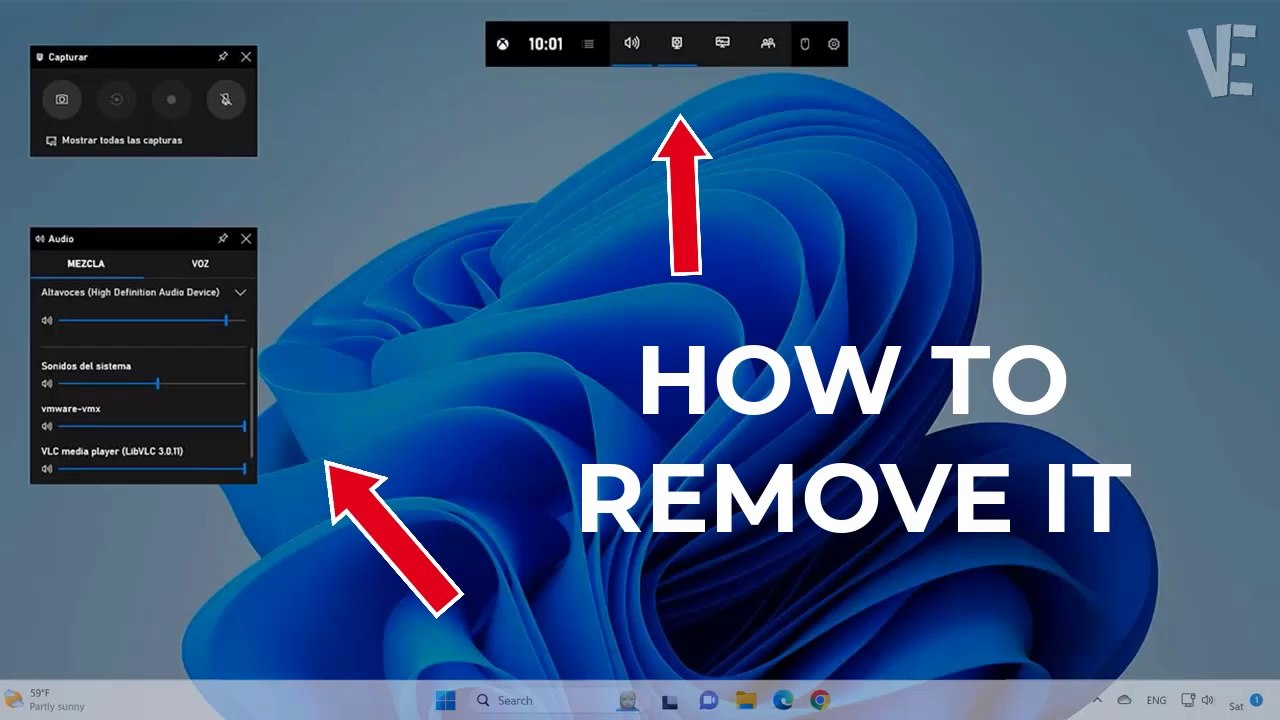The image size is (1280, 720).
Task: Start recording with the record dot button
Action: pos(171,100)
